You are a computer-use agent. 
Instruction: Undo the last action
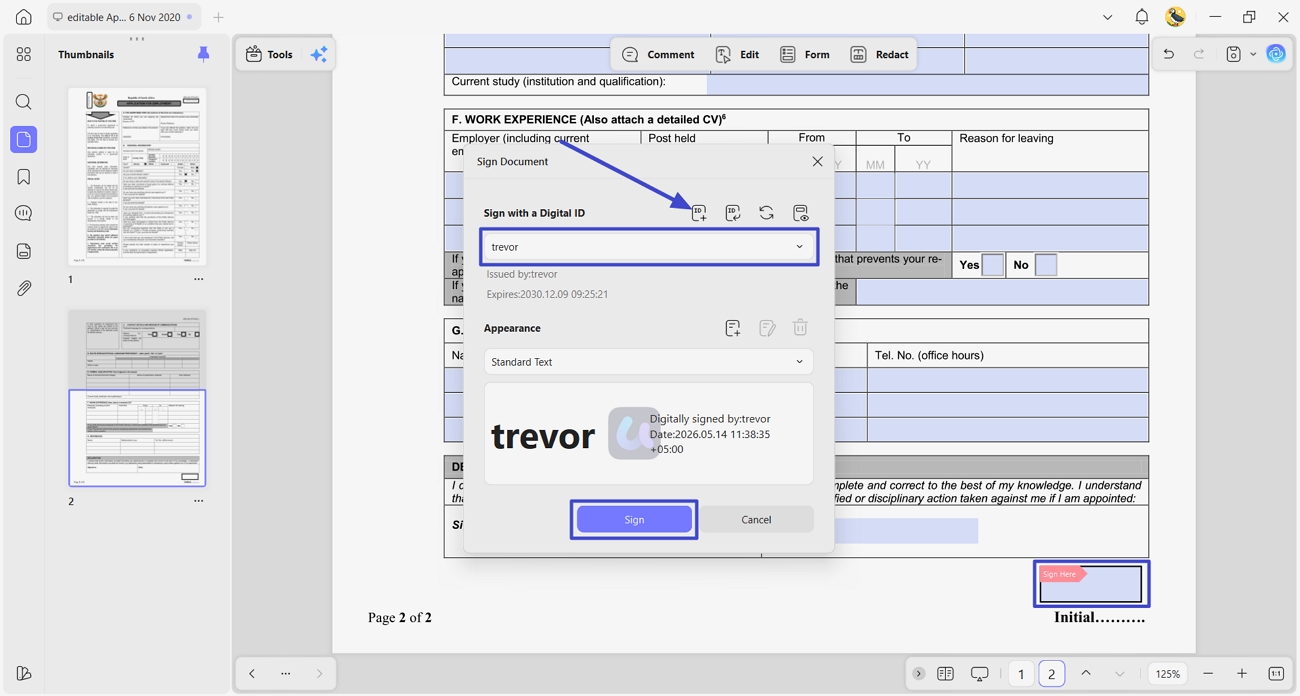pos(1168,54)
